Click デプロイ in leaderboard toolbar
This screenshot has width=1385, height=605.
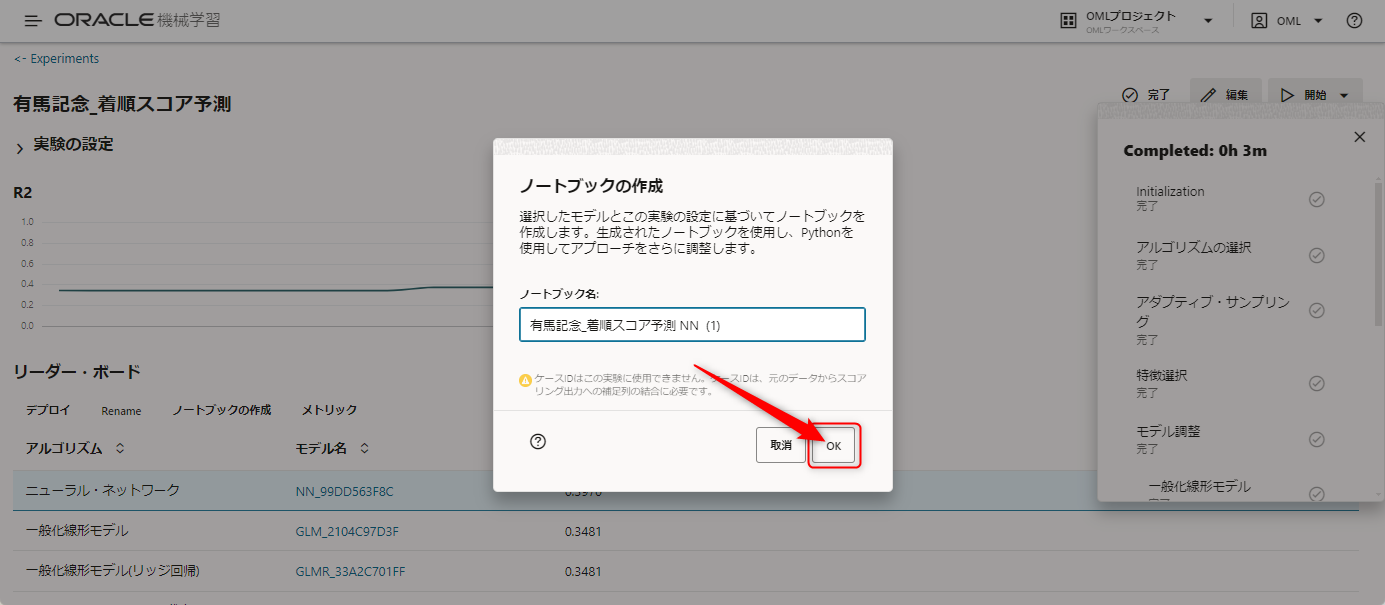pyautogui.click(x=48, y=410)
